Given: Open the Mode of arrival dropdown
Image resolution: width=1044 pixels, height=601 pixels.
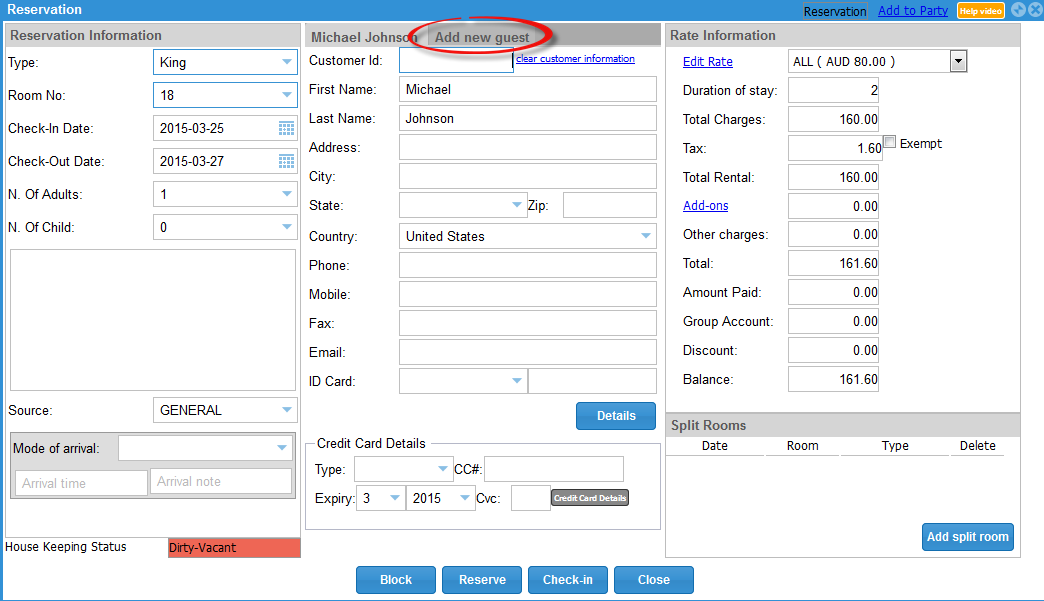Looking at the screenshot, I should [x=205, y=448].
